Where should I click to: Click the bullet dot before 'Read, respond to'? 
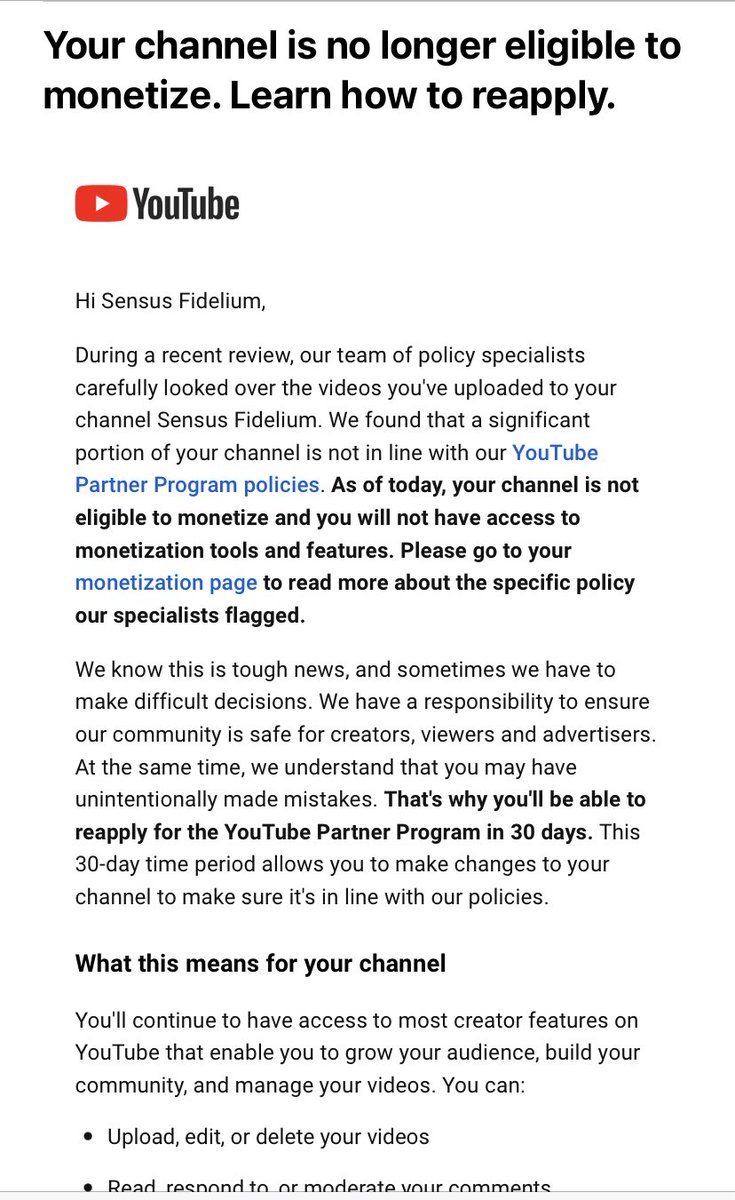click(88, 1189)
